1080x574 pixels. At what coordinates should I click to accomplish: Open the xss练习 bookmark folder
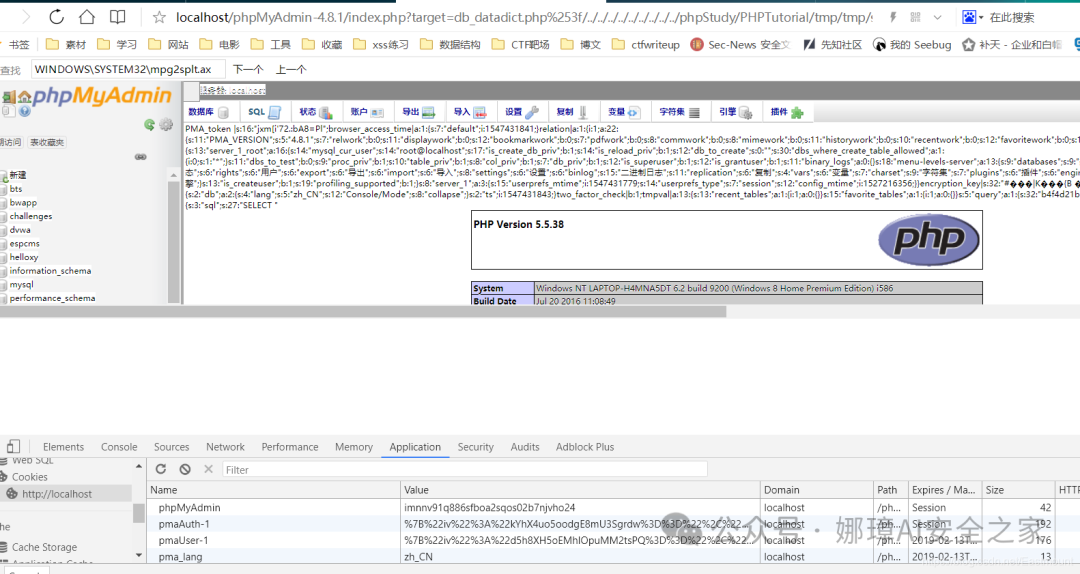tap(380, 45)
